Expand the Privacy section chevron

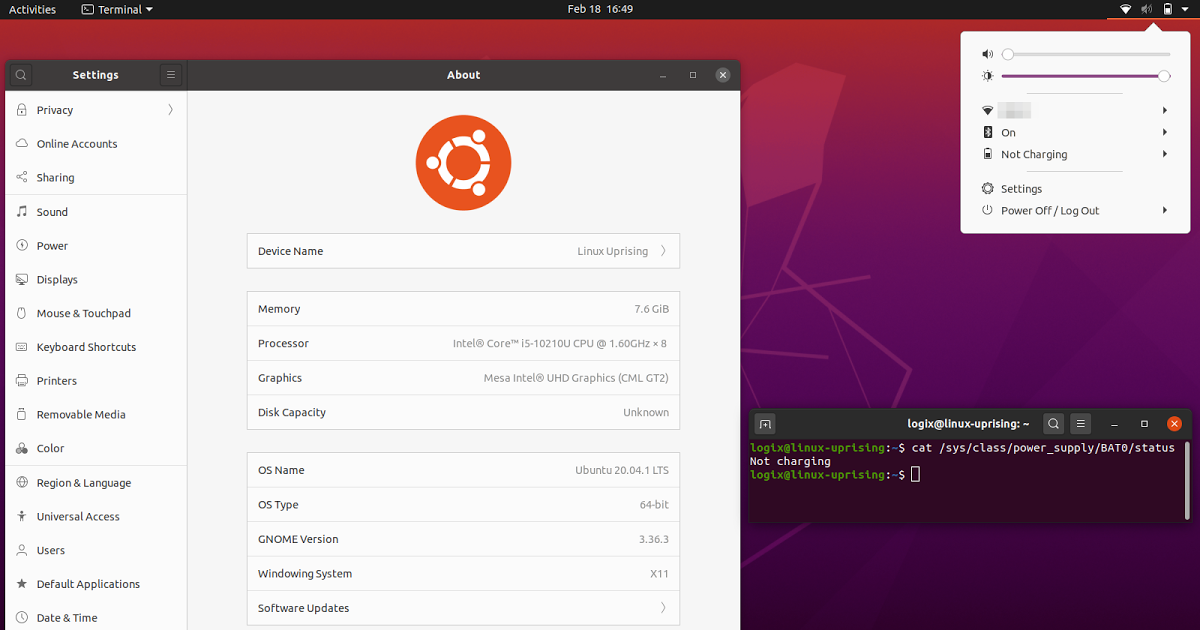(x=170, y=110)
